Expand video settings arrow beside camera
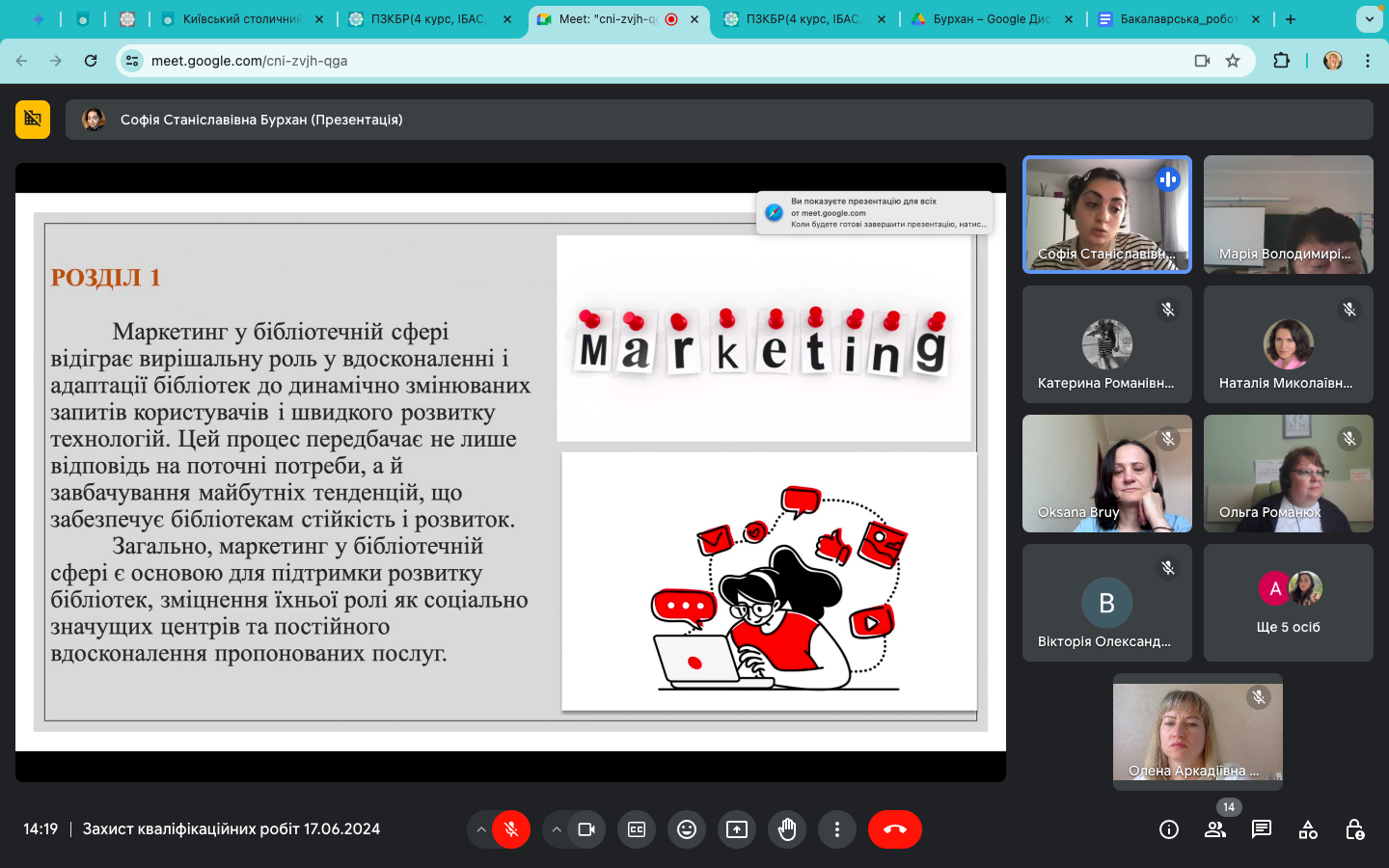The width and height of the screenshot is (1389, 868). (x=557, y=829)
